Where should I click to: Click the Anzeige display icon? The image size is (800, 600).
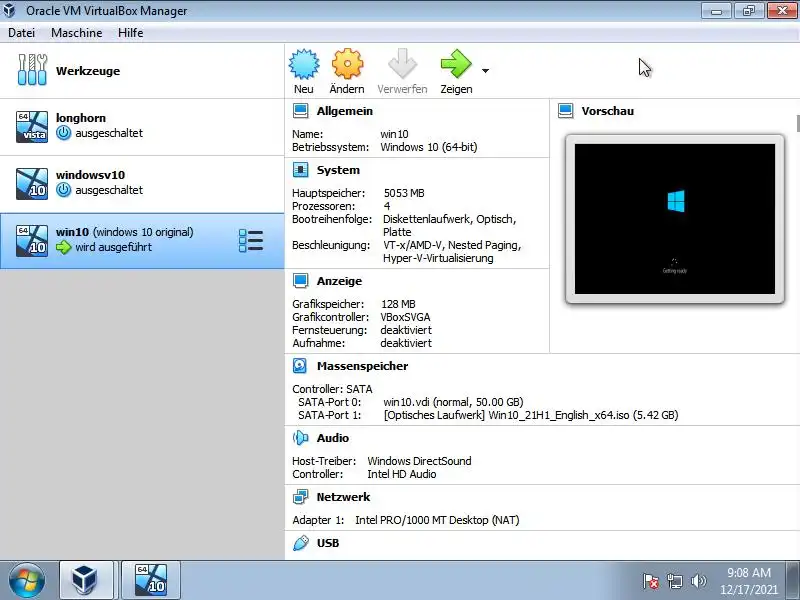[301, 281]
